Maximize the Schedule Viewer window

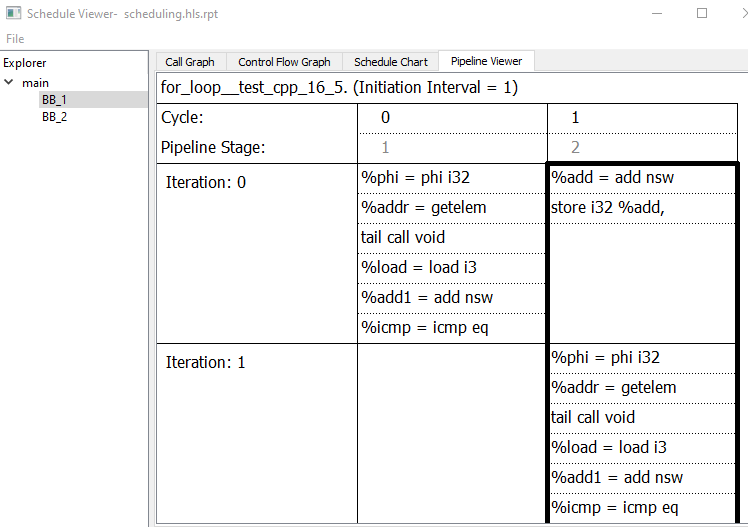701,14
